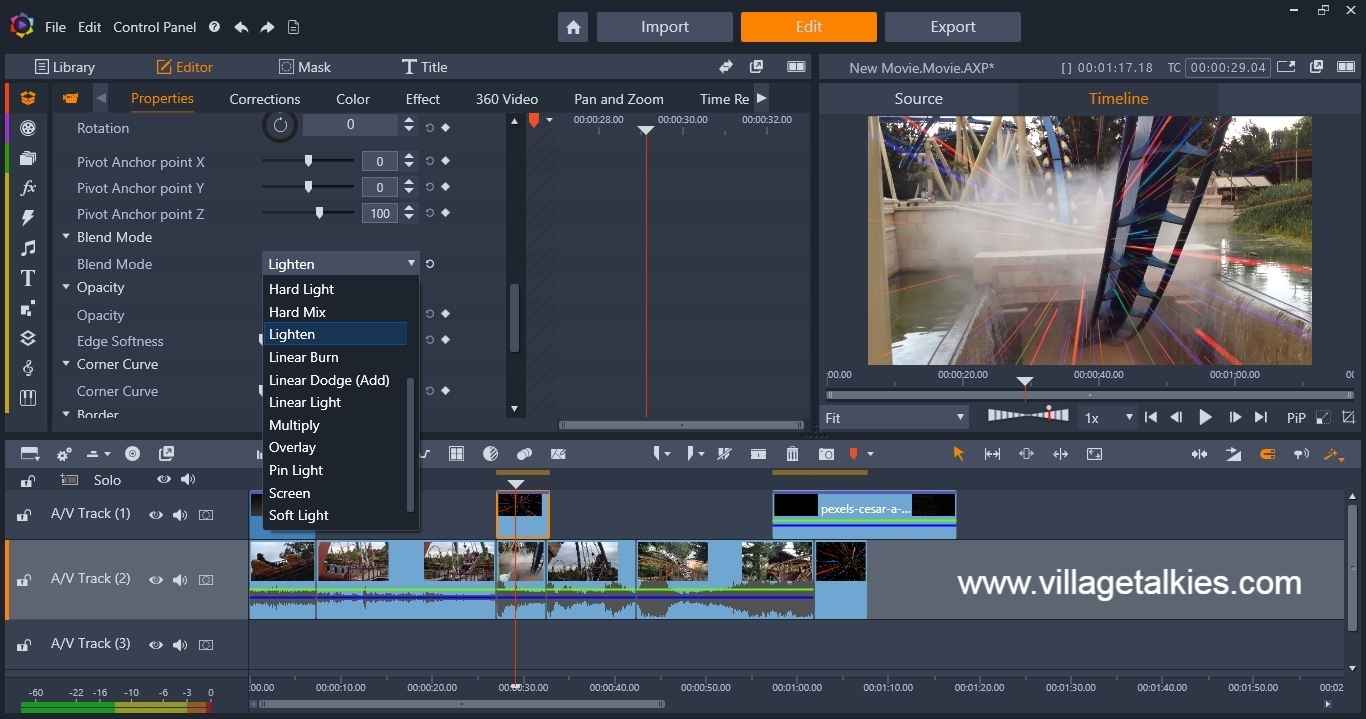
Task: Open the Transitions panel
Action: [28, 218]
